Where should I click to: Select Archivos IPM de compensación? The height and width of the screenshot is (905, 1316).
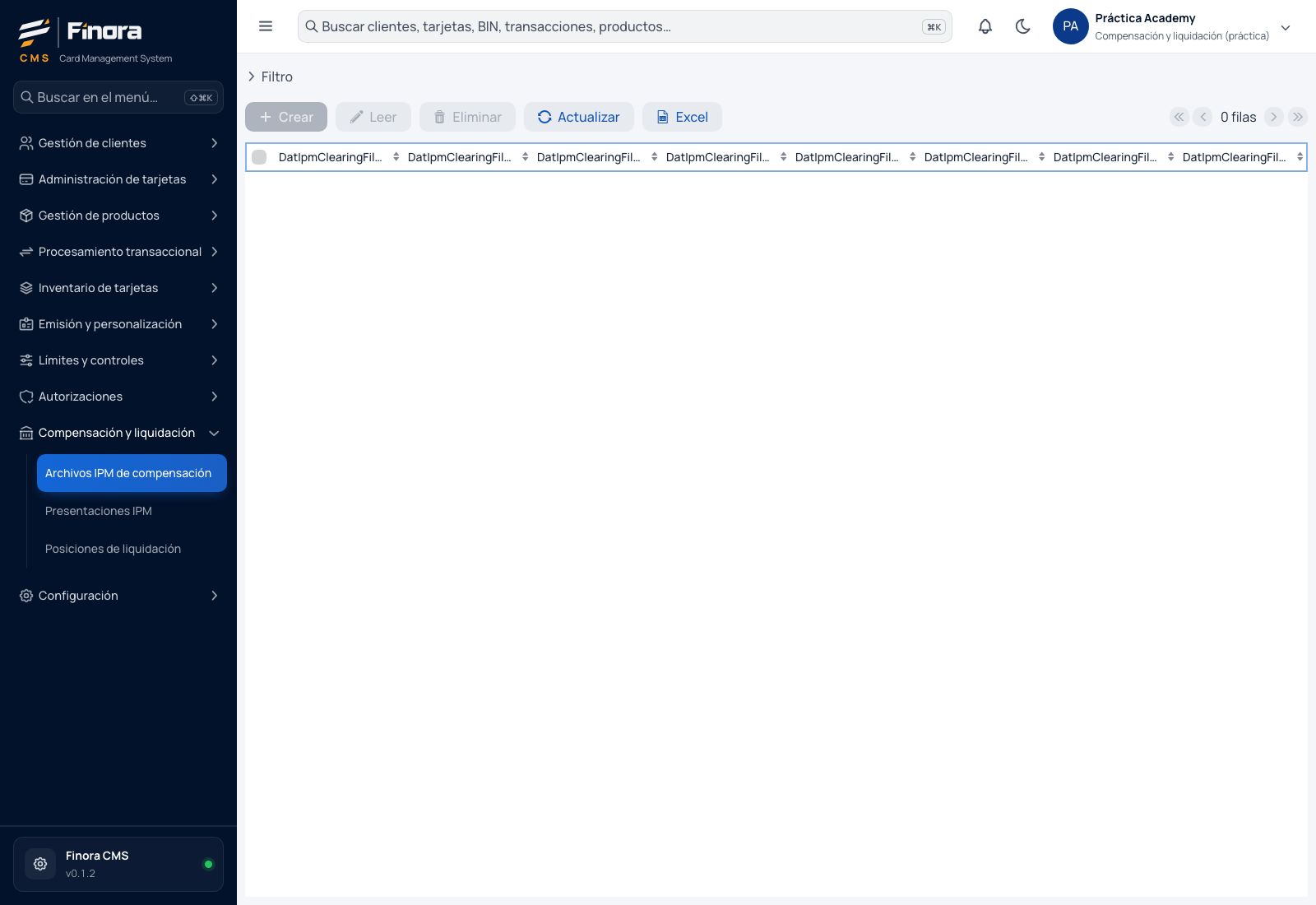coord(132,473)
